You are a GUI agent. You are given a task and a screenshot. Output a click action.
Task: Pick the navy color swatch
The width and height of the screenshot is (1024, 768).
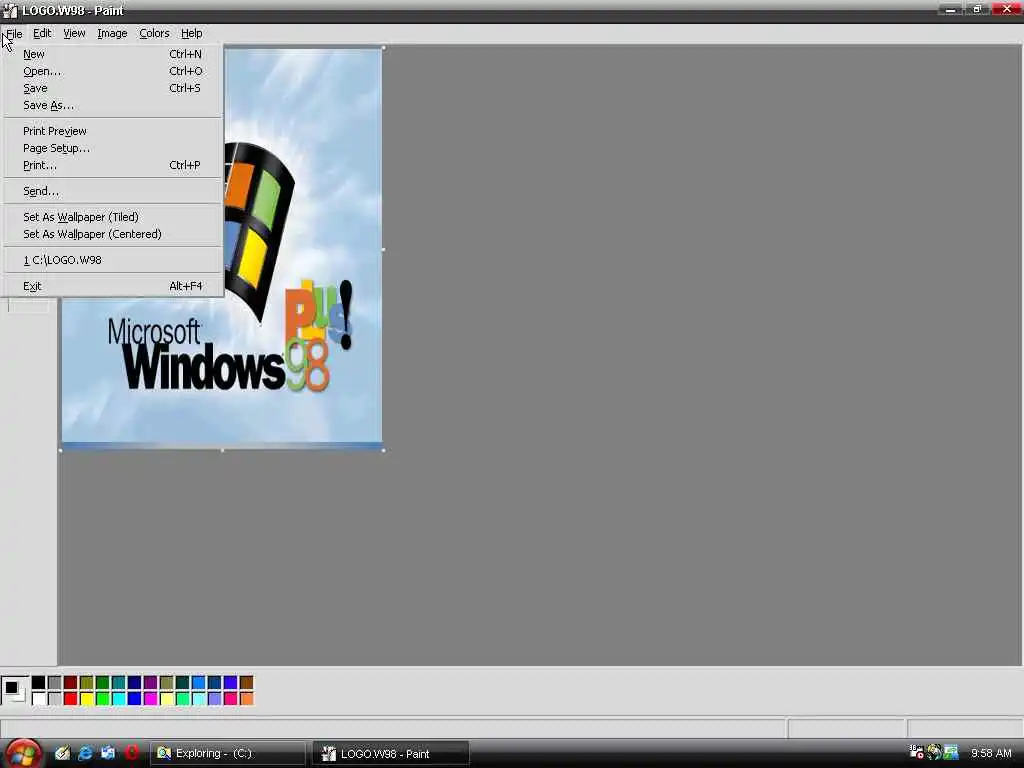[135, 682]
